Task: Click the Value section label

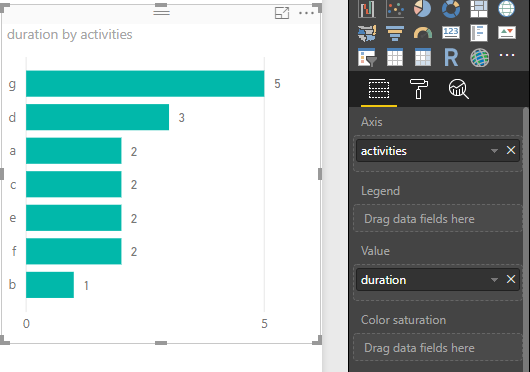Action: click(375, 251)
